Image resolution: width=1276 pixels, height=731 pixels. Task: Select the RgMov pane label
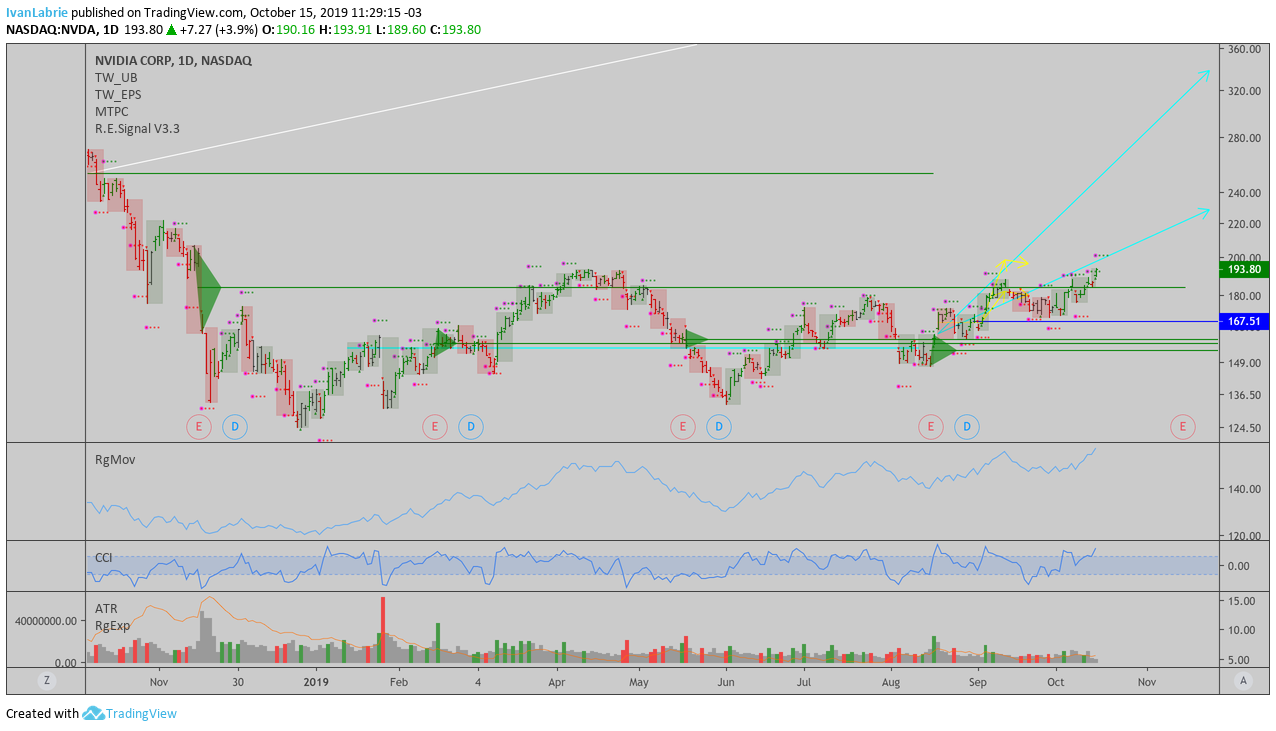pyautogui.click(x=115, y=460)
